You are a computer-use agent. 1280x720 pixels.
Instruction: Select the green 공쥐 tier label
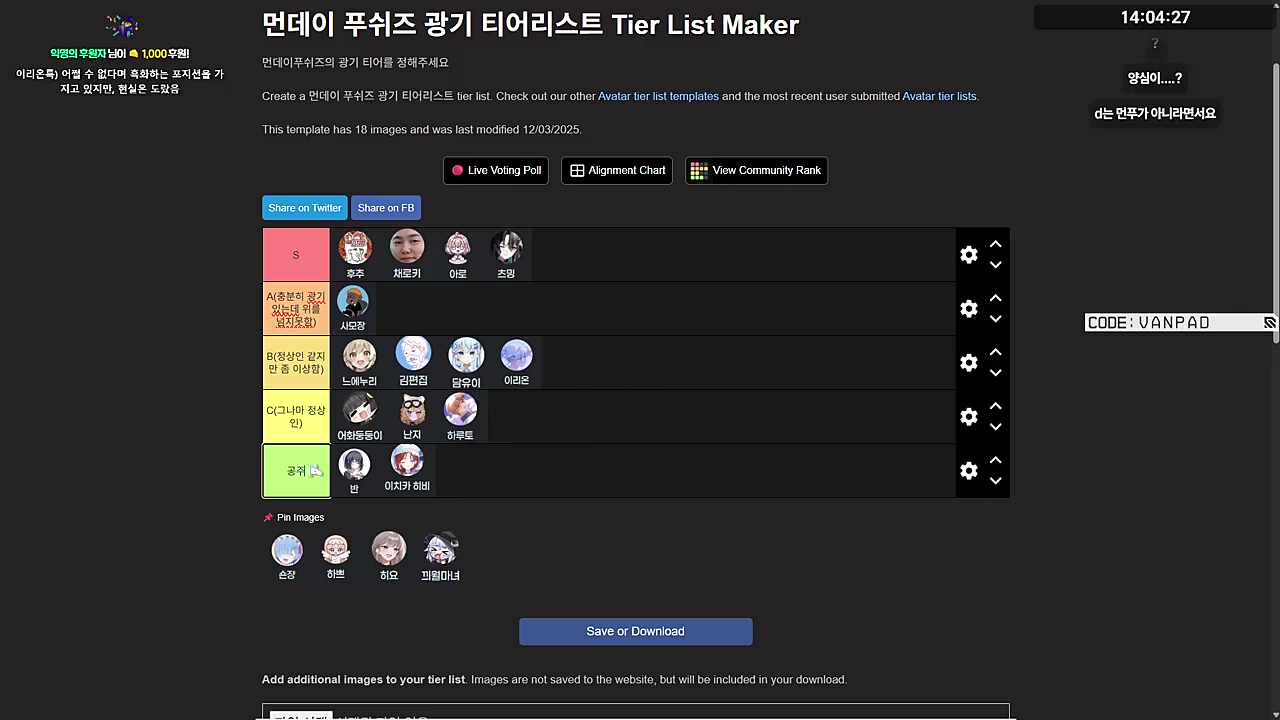pos(296,471)
